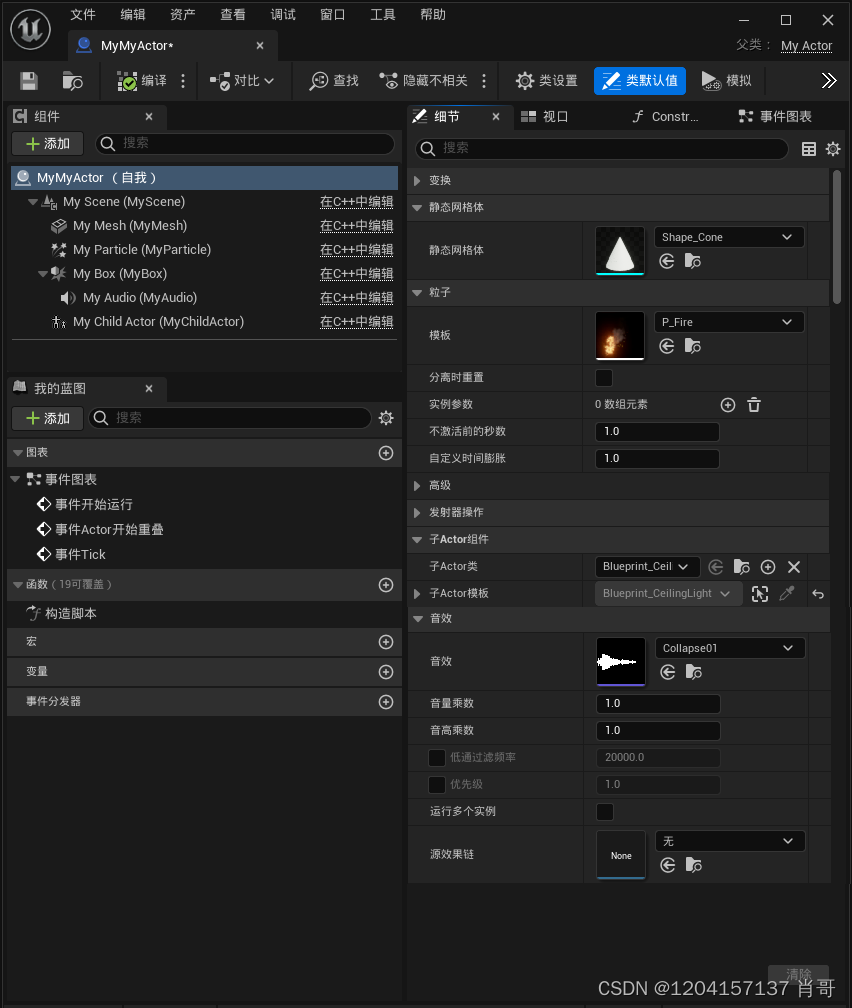Toggle 隐藏不相关 hide unrelated

[423, 81]
